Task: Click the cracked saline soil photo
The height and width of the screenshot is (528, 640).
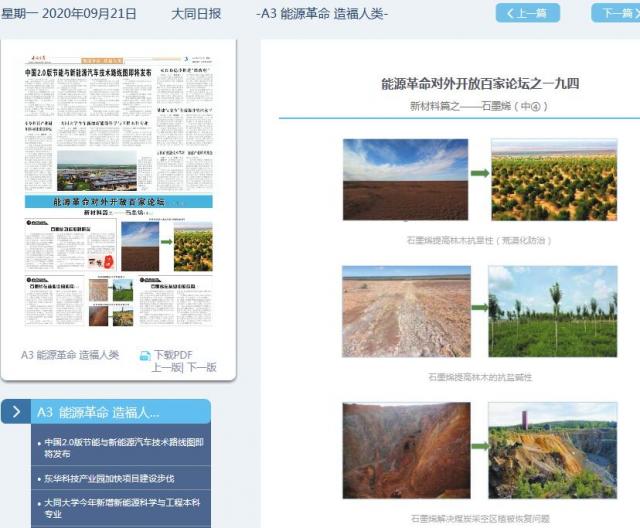Action: click(405, 311)
